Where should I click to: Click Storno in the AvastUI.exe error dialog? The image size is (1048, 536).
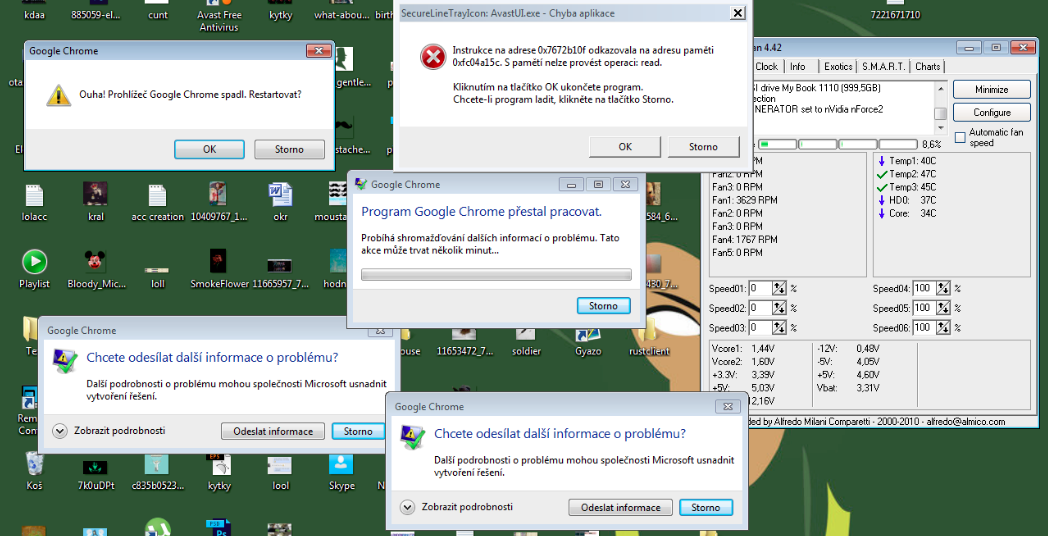[x=703, y=146]
